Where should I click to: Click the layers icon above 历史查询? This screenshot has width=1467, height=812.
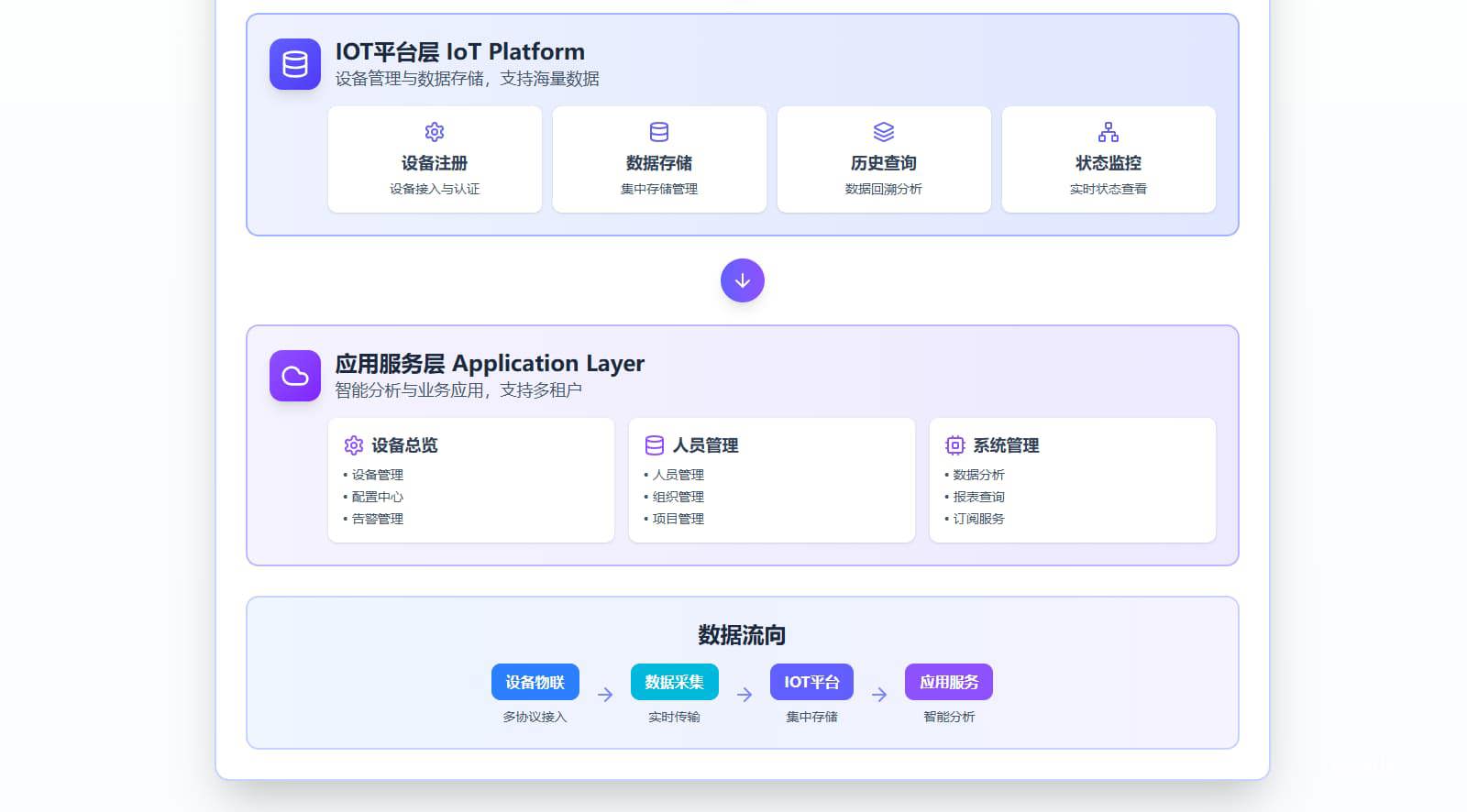coord(884,132)
